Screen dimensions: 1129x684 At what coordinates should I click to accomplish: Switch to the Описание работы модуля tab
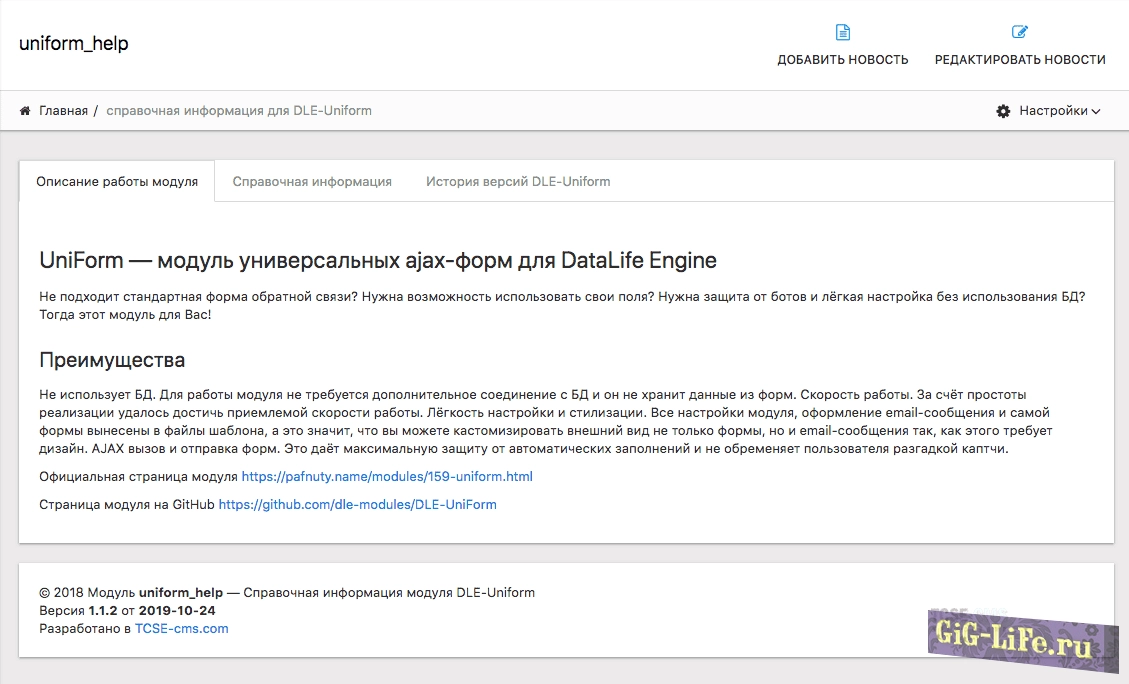117,182
